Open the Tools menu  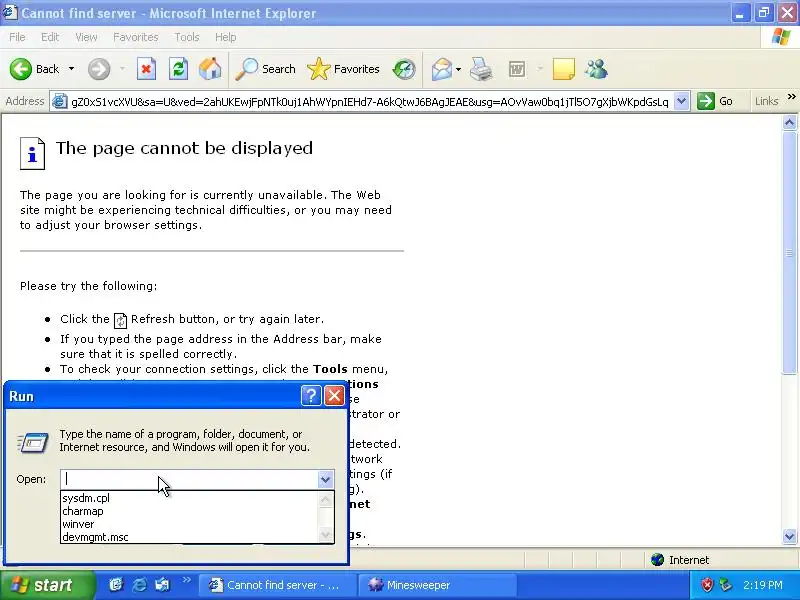point(187,37)
